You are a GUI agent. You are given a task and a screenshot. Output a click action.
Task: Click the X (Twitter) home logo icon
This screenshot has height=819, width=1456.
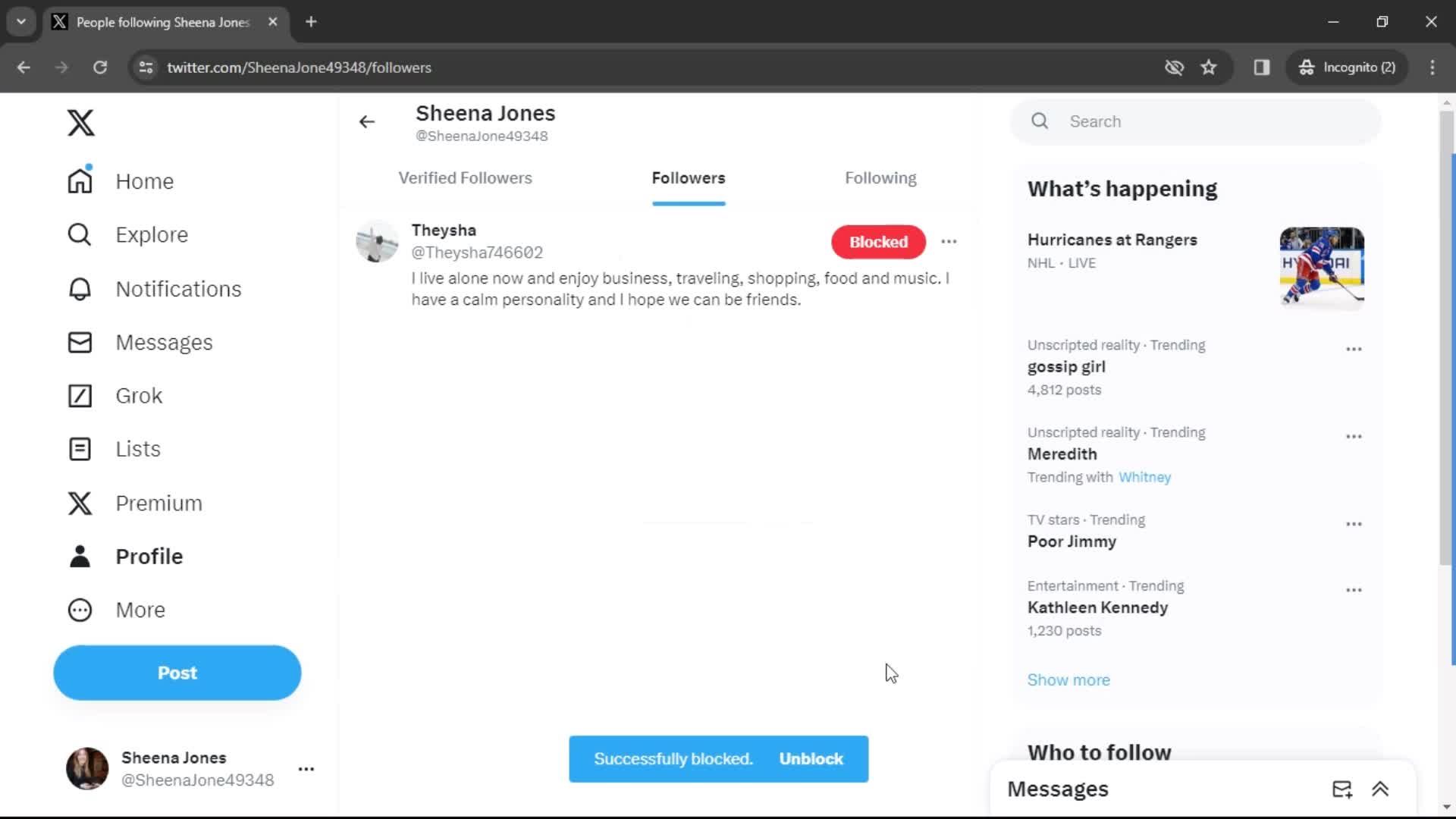[x=81, y=122]
